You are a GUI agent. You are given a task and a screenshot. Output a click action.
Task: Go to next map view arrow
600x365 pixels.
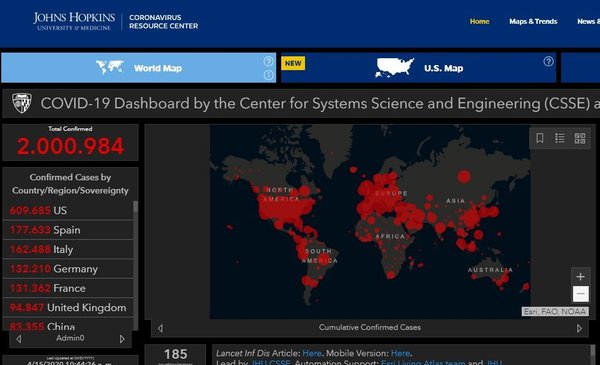[579, 328]
